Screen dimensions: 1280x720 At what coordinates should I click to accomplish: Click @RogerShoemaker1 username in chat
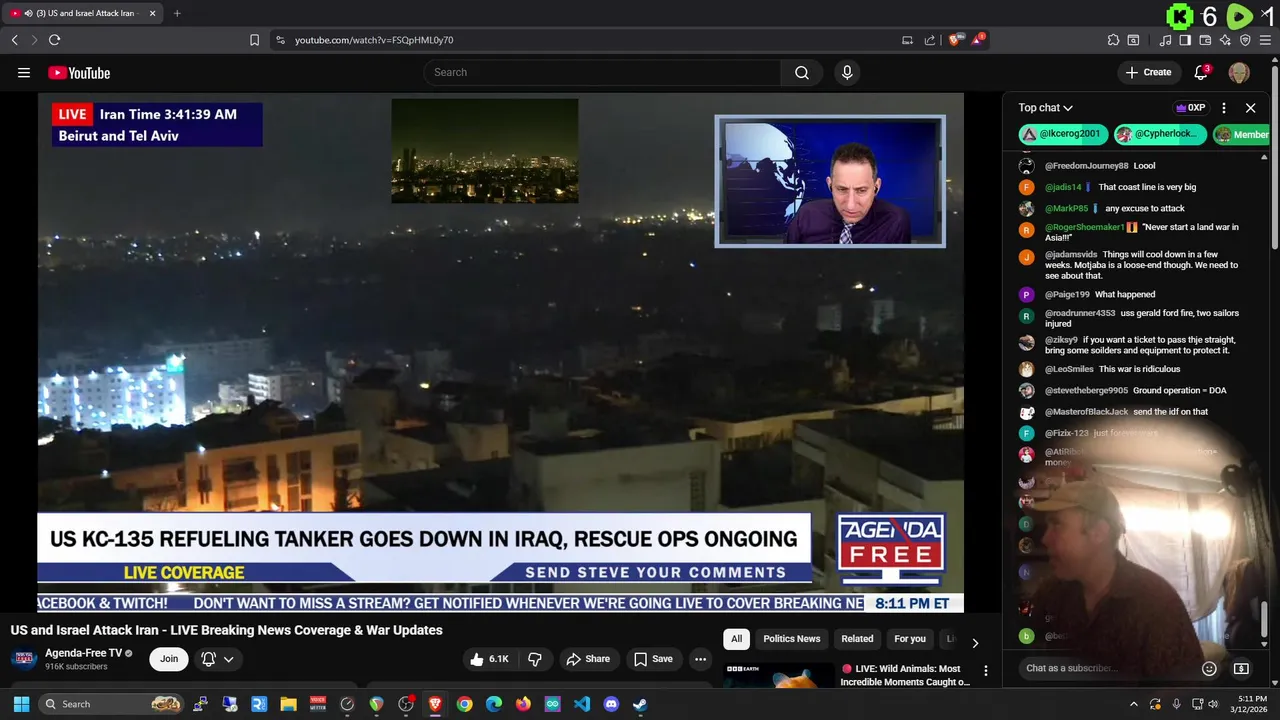(x=1084, y=227)
